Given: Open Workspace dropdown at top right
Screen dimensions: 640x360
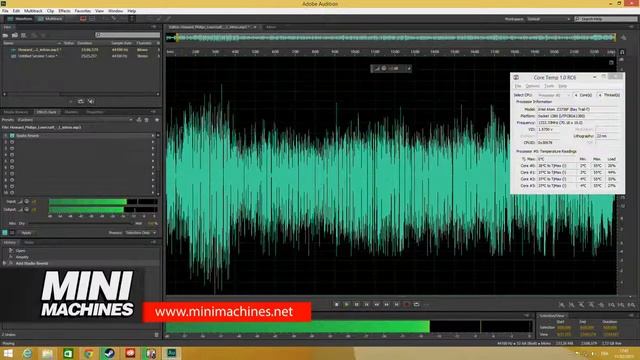Looking at the screenshot, I should click(x=549, y=19).
